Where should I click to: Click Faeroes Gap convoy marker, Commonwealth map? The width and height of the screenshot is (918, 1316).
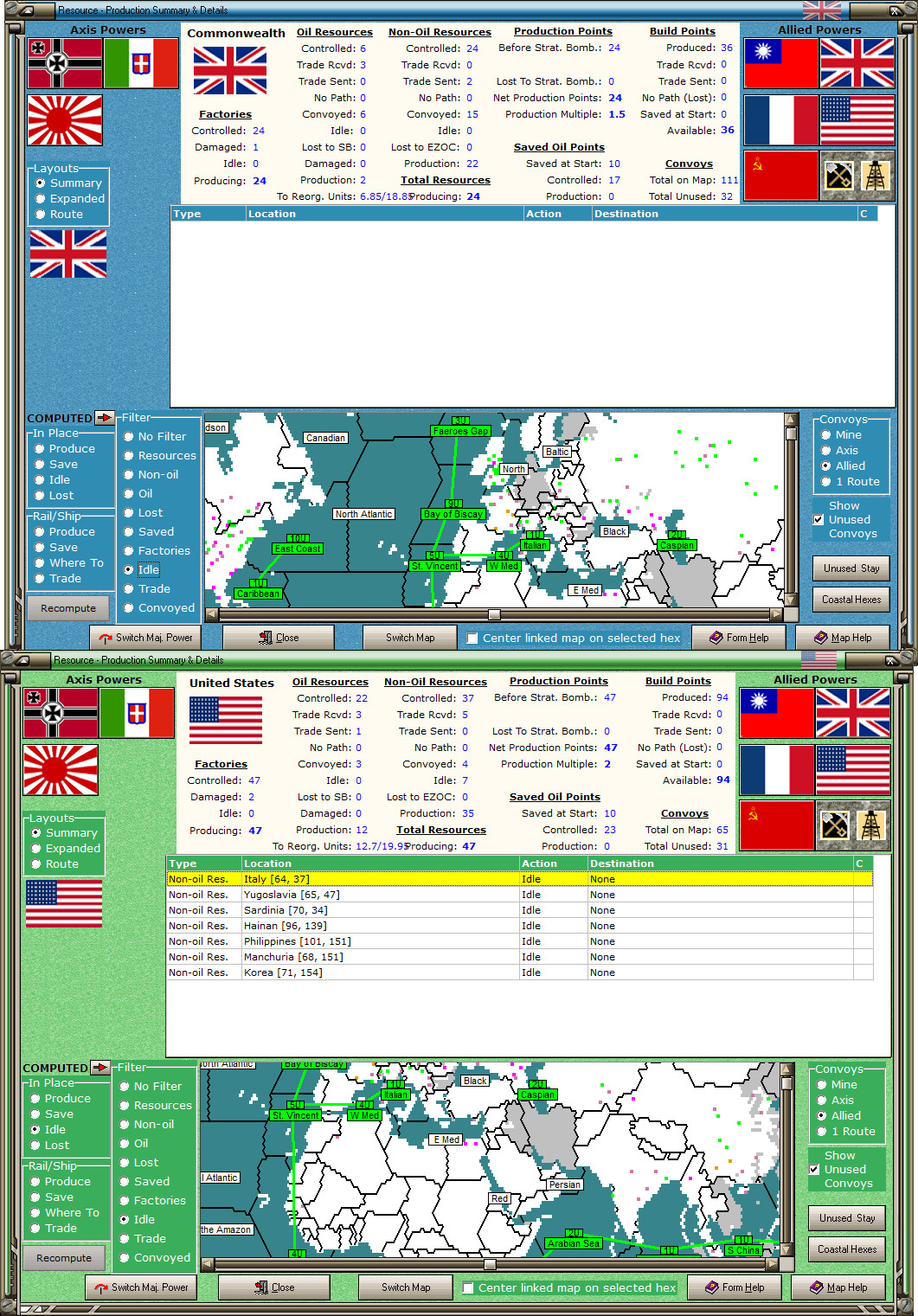(x=460, y=430)
